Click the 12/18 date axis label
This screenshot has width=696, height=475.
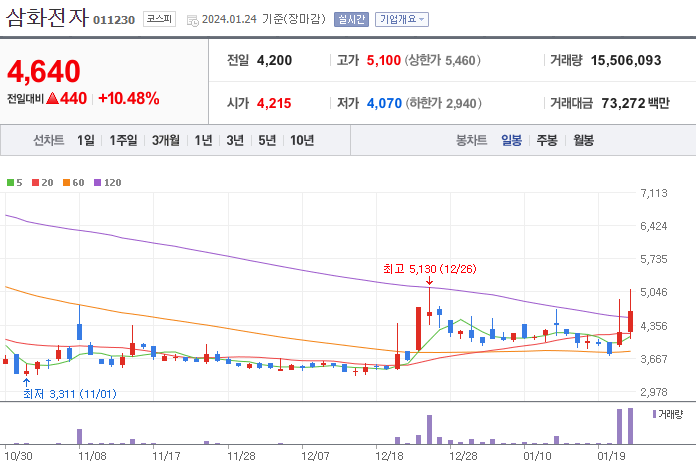click(389, 456)
